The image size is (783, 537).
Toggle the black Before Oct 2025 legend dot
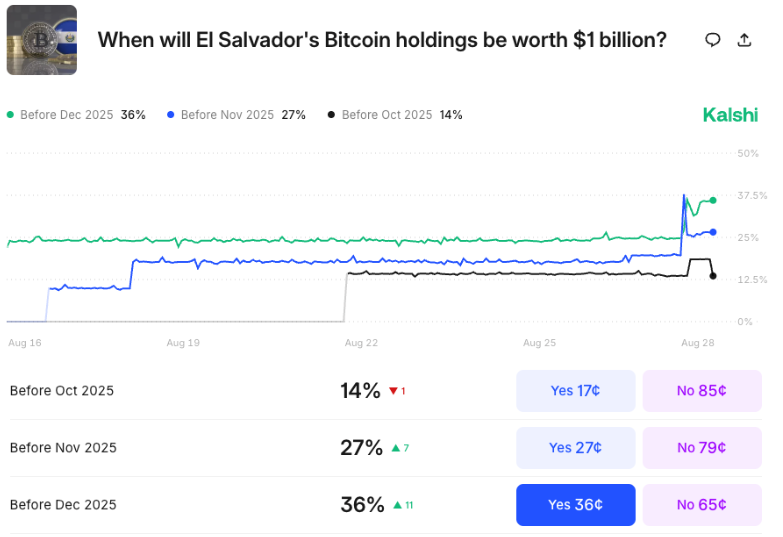point(332,115)
